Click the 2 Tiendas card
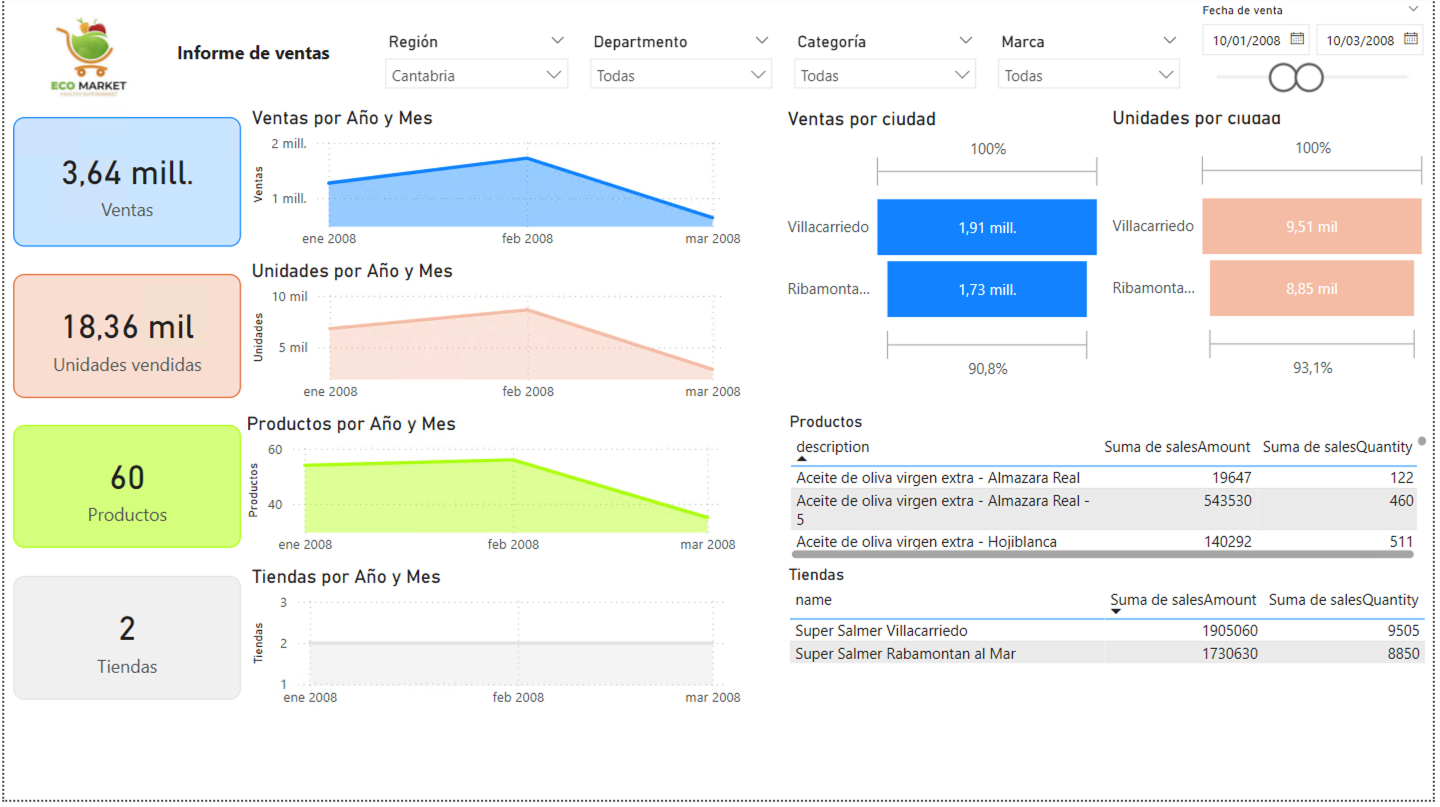This screenshot has width=1440, height=807. 127,638
